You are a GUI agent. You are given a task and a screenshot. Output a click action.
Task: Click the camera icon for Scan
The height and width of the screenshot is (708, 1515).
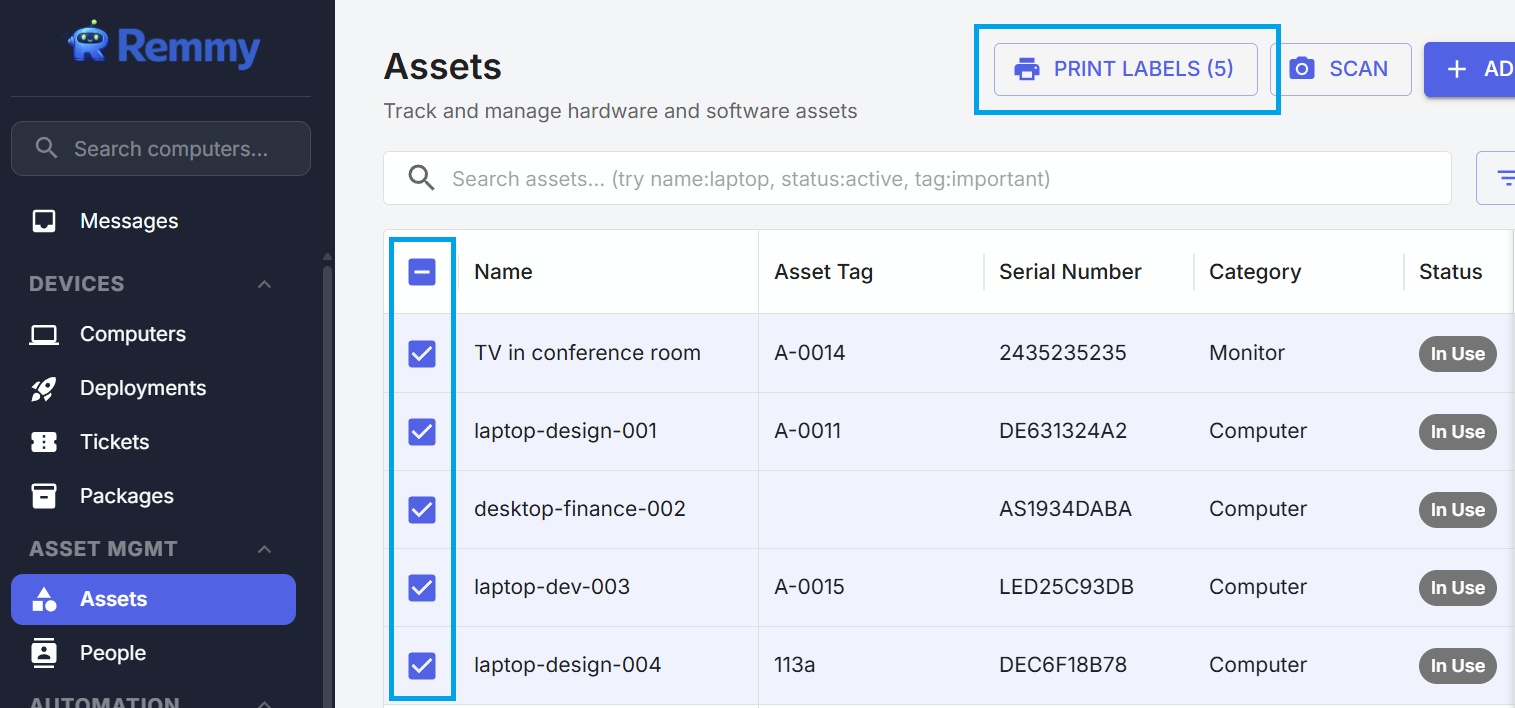(1301, 69)
